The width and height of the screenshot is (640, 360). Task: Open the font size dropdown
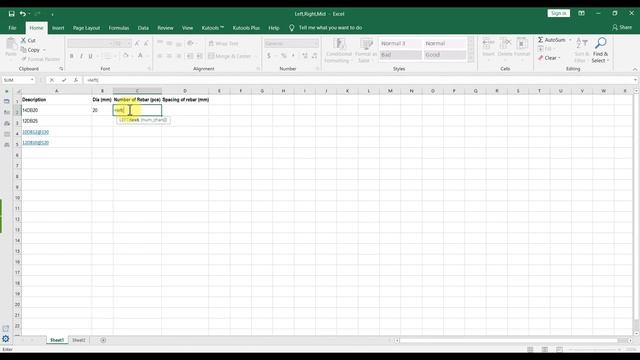click(x=129, y=43)
